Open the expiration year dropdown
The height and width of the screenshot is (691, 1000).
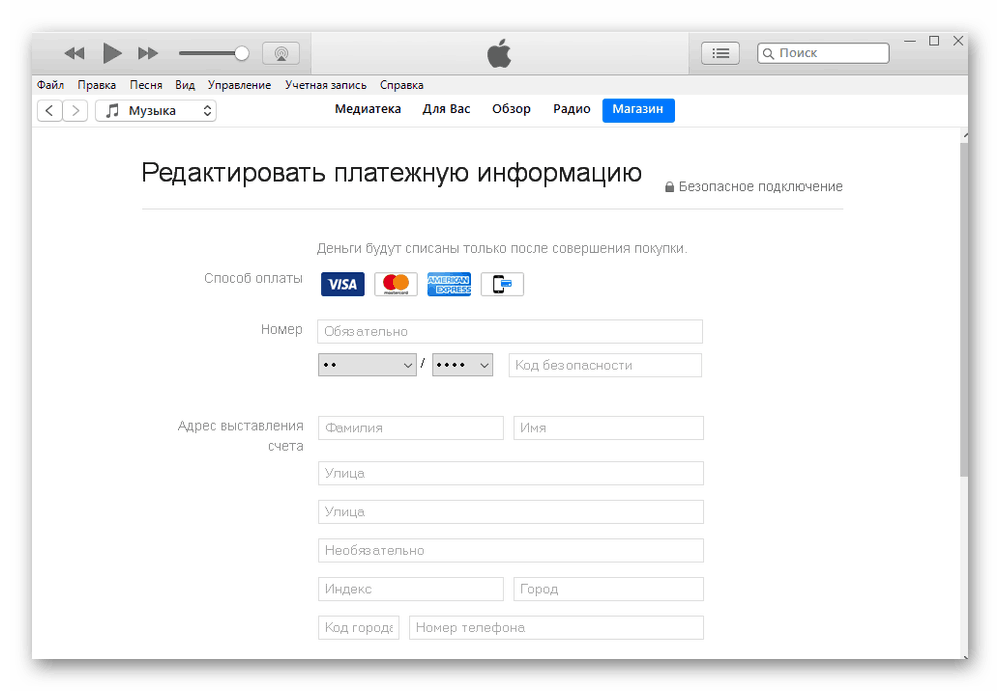coord(462,365)
